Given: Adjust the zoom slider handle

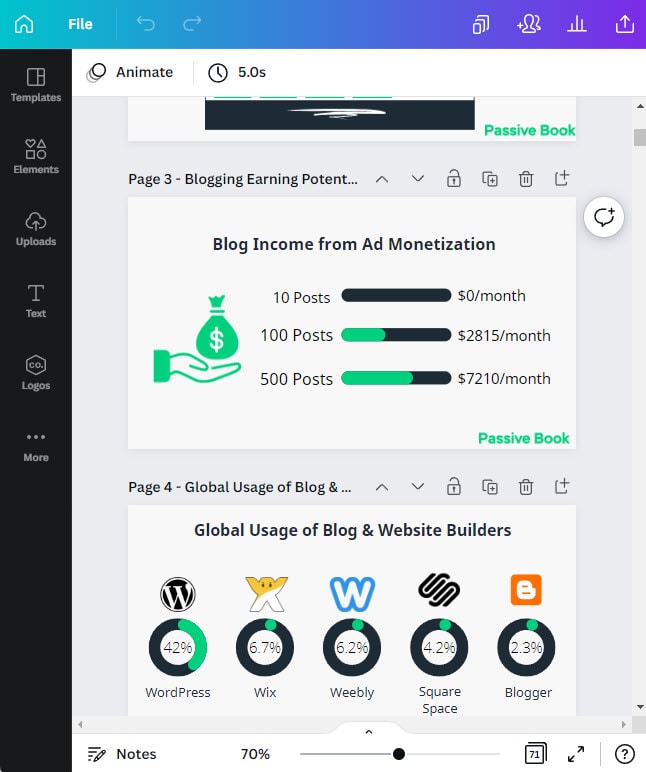Looking at the screenshot, I should coord(399,754).
